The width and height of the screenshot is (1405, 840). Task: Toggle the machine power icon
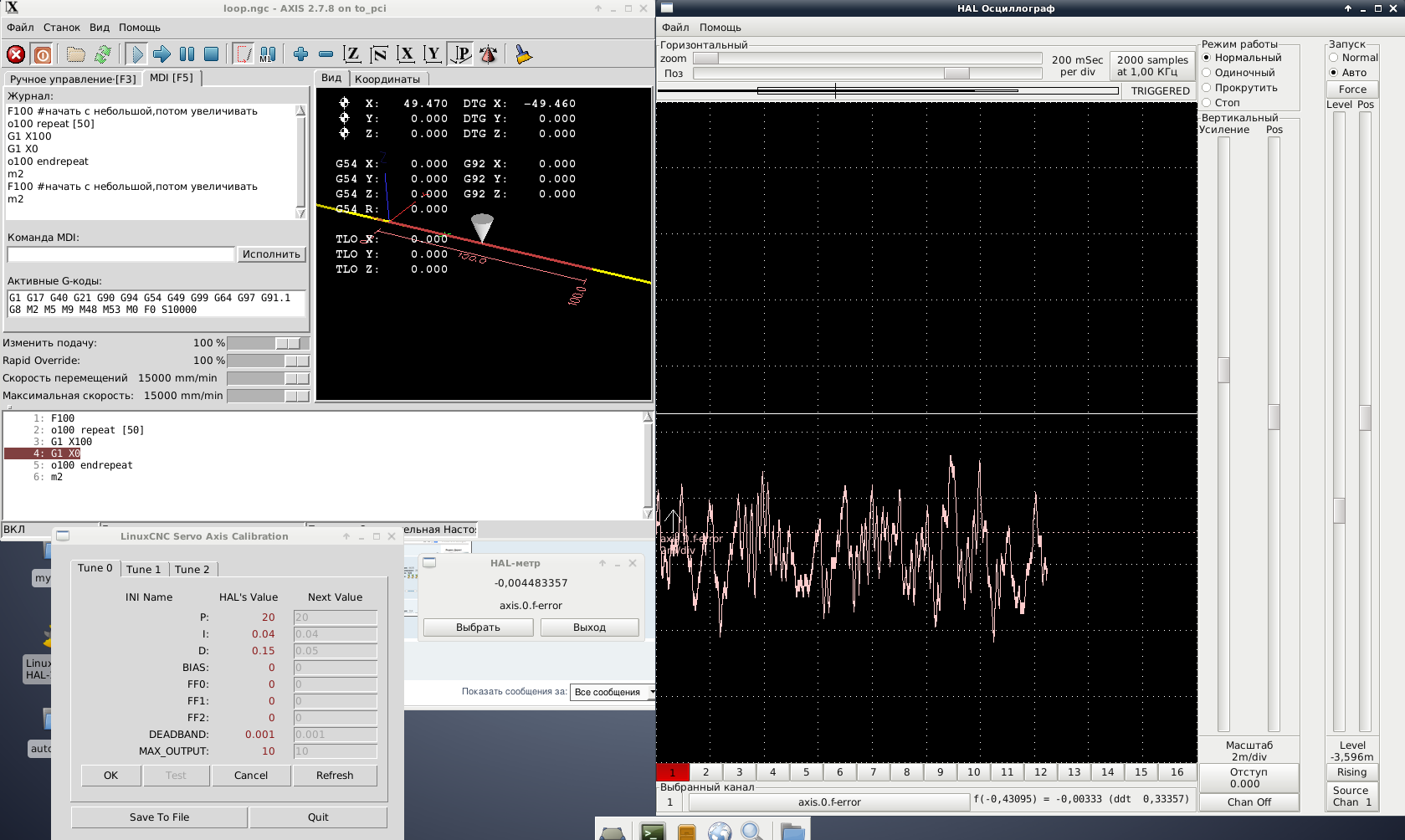[x=43, y=54]
